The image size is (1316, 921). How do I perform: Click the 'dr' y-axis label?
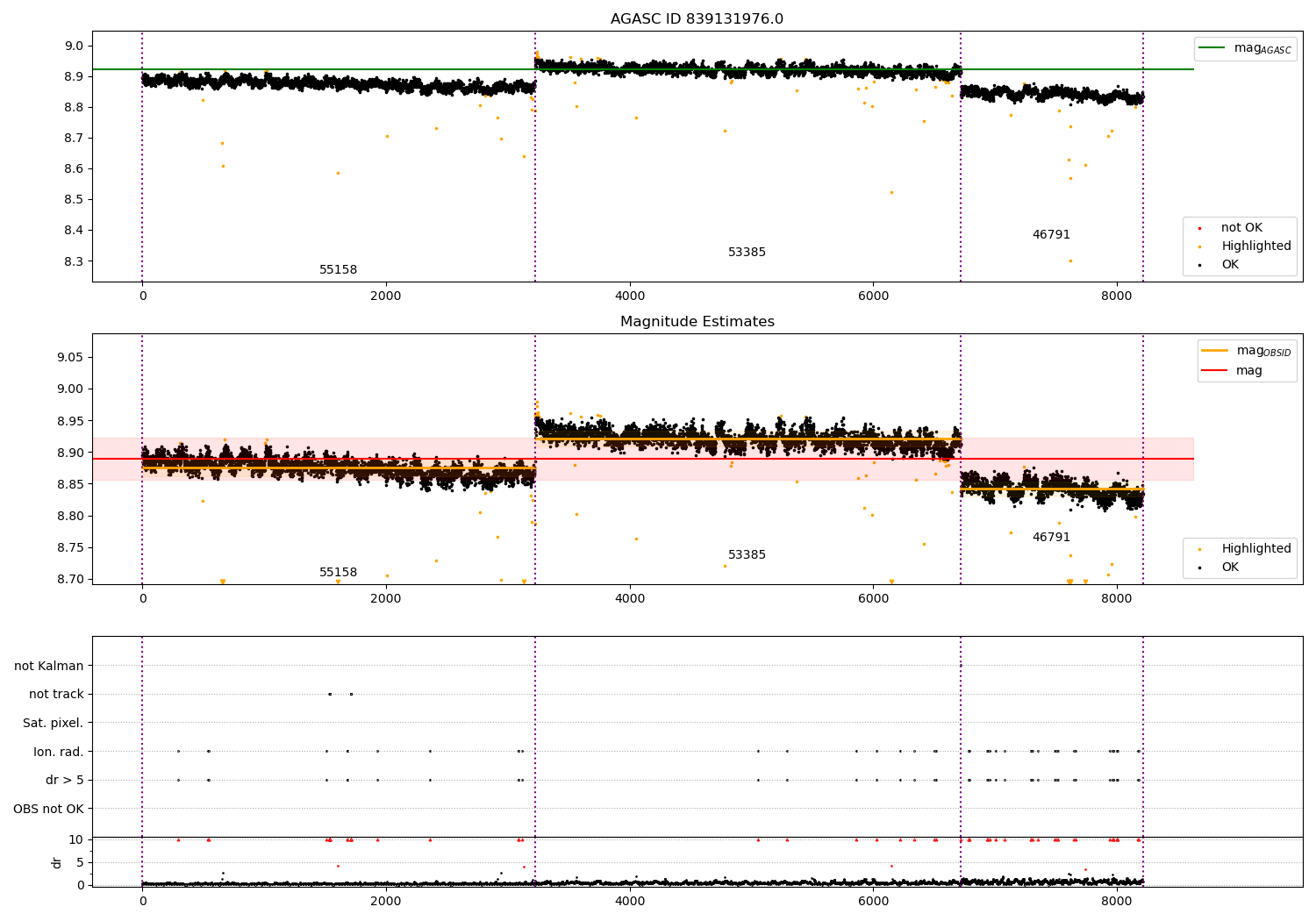click(x=56, y=862)
